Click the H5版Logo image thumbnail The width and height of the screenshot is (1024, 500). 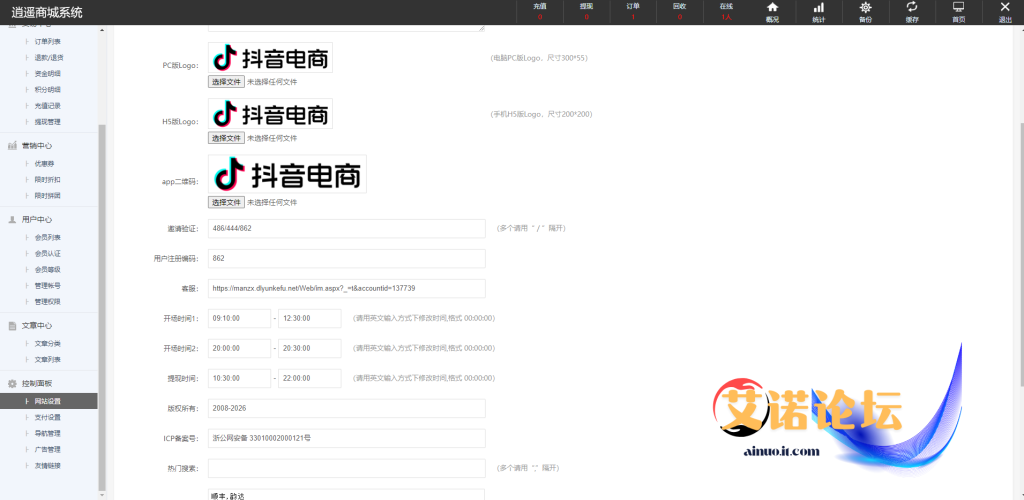270,114
